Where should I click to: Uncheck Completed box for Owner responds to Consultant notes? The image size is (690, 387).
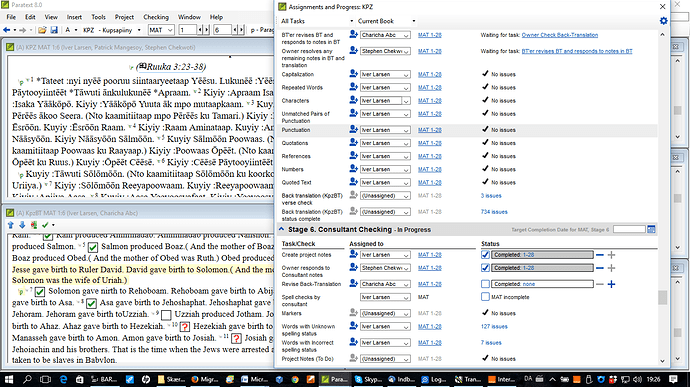point(485,268)
